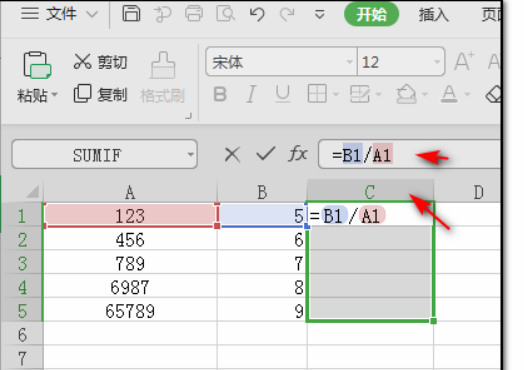
Task: Click cell B1 containing 5
Action: click(x=262, y=215)
